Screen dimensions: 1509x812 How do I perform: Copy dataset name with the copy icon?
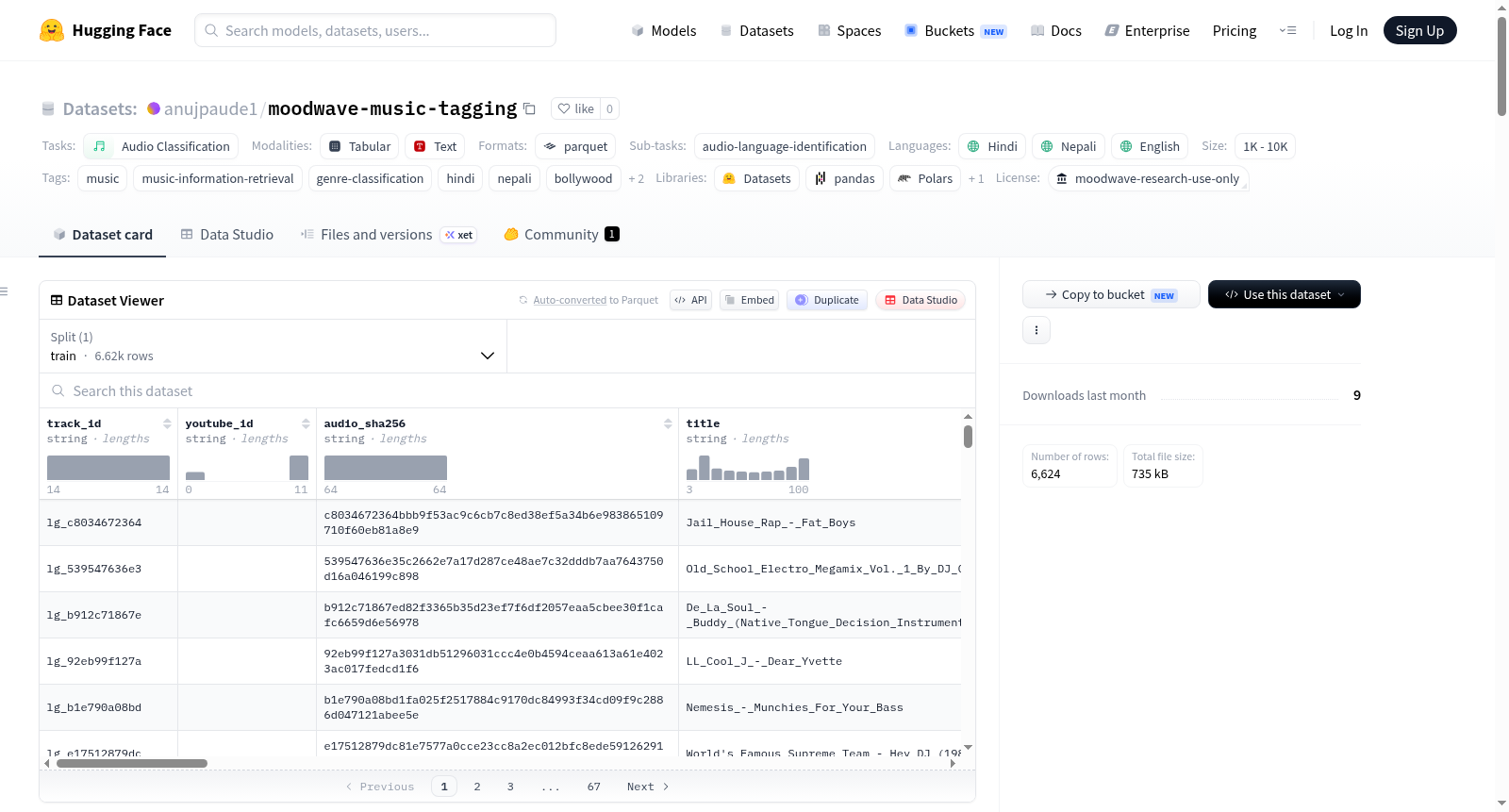point(529,109)
